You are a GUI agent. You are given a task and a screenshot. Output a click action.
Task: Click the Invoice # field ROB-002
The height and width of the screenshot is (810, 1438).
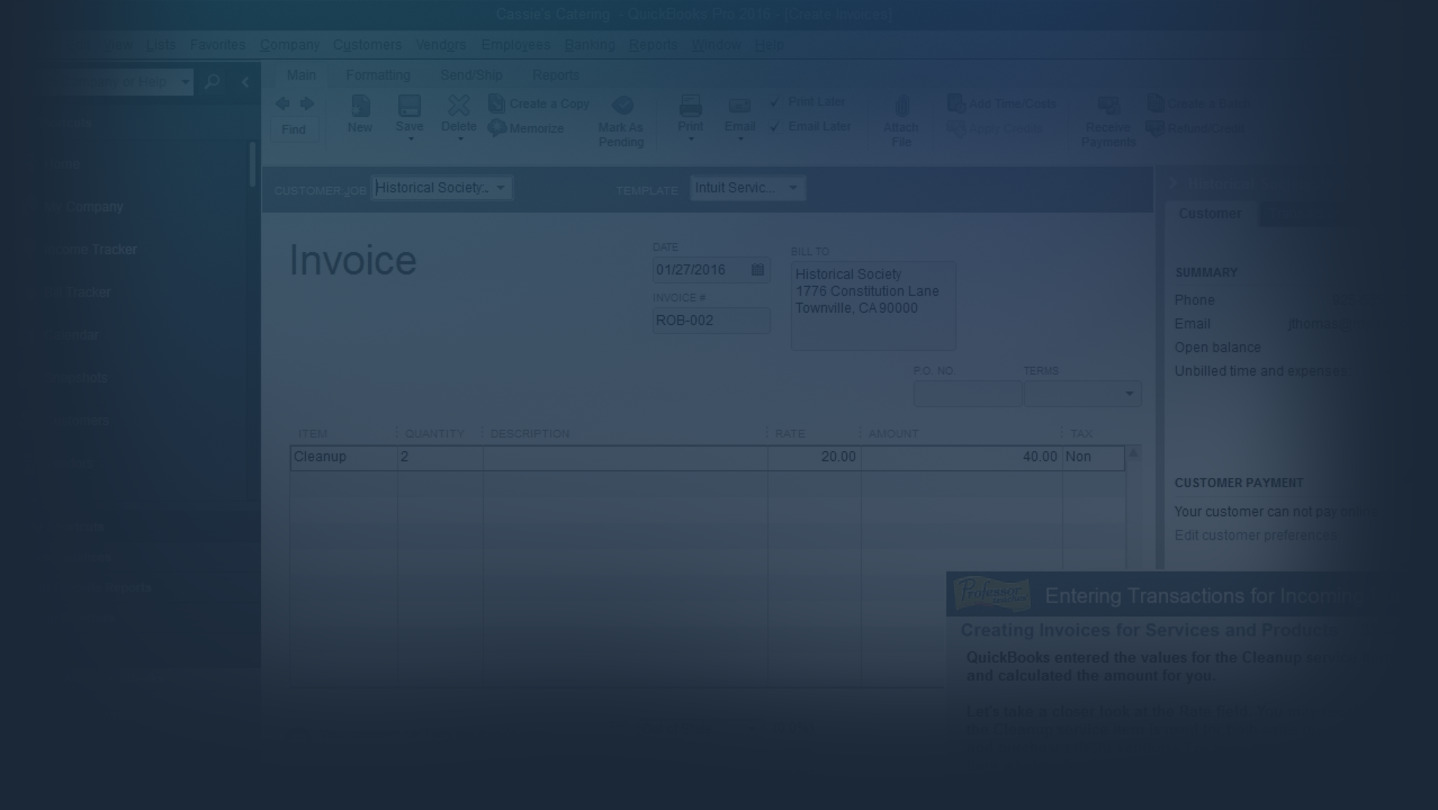pos(711,321)
